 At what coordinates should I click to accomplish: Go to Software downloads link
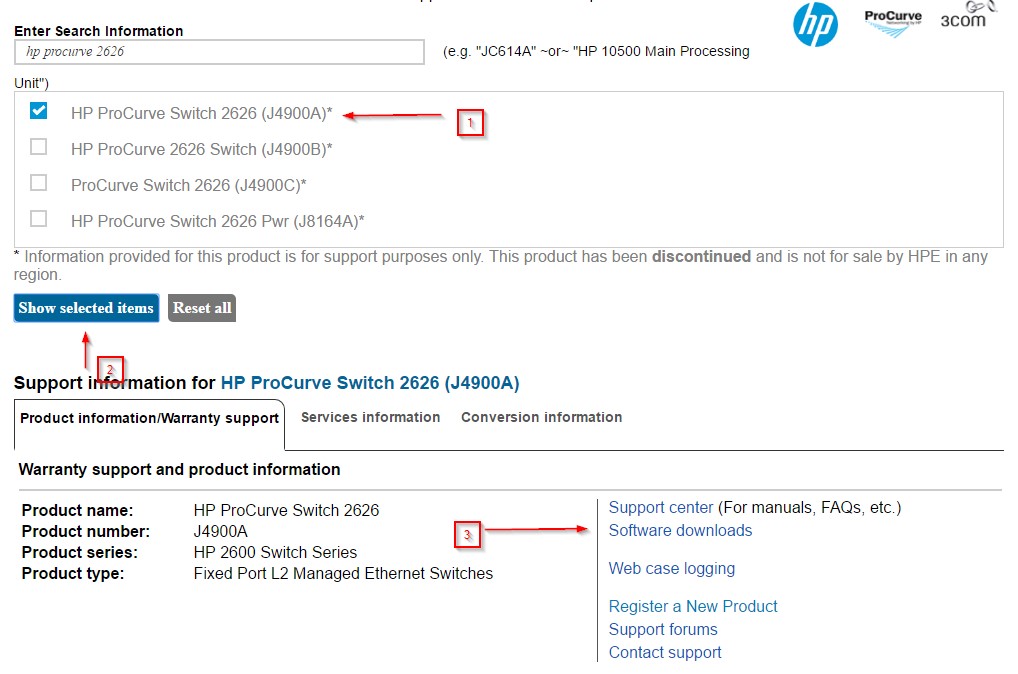tap(680, 530)
